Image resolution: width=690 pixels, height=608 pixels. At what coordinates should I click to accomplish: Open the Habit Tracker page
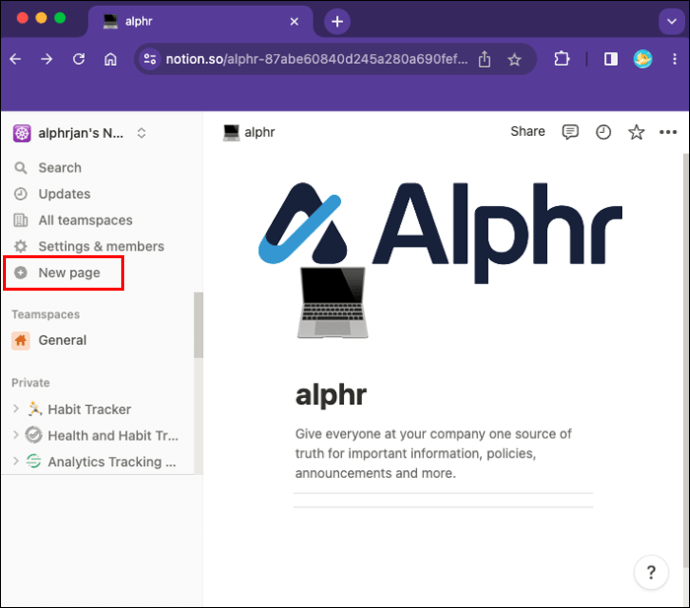pos(89,409)
